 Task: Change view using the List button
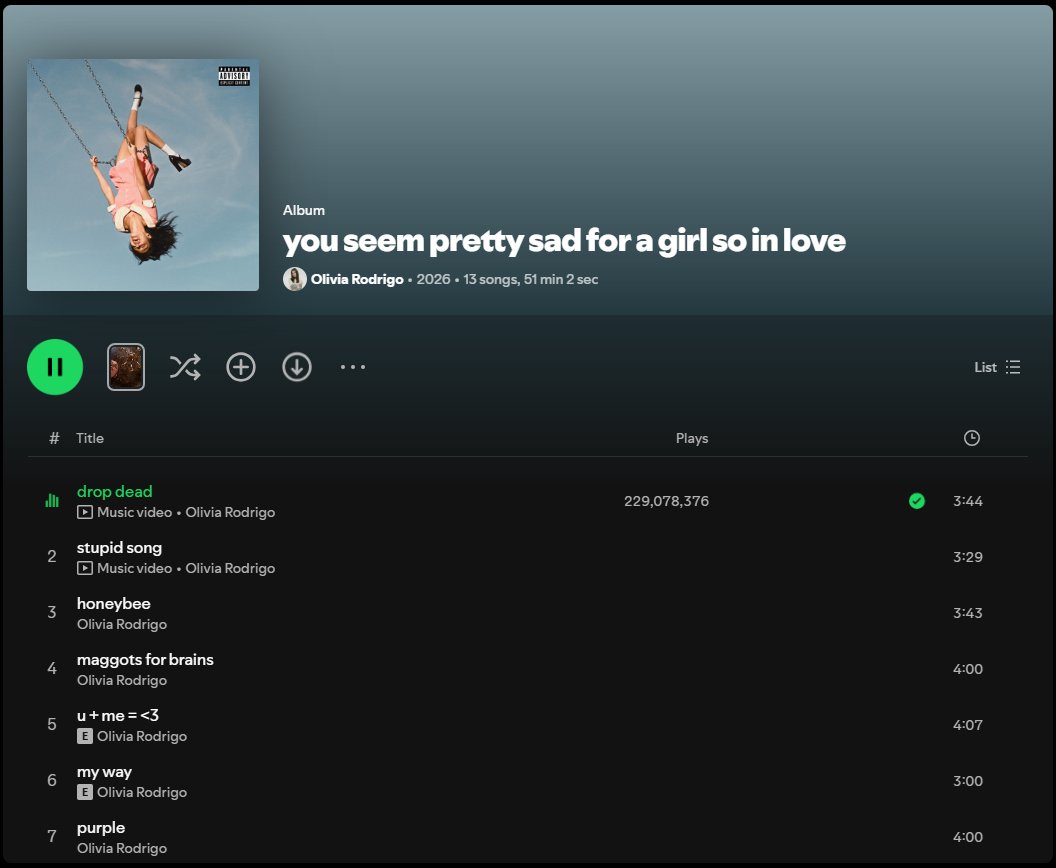[x=997, y=367]
